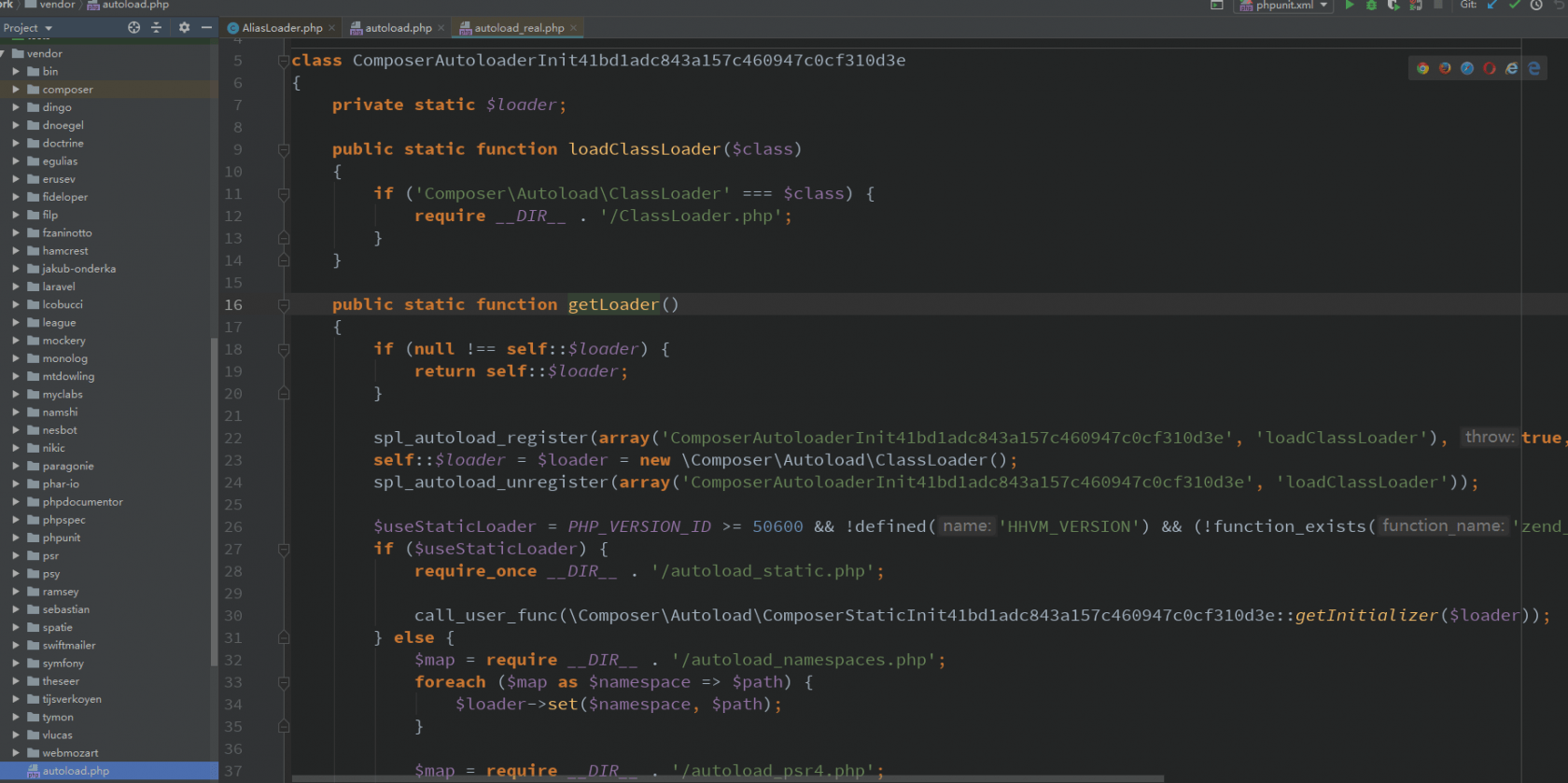1568x783 pixels.
Task: Select the webmozart folder
Action: pos(70,753)
